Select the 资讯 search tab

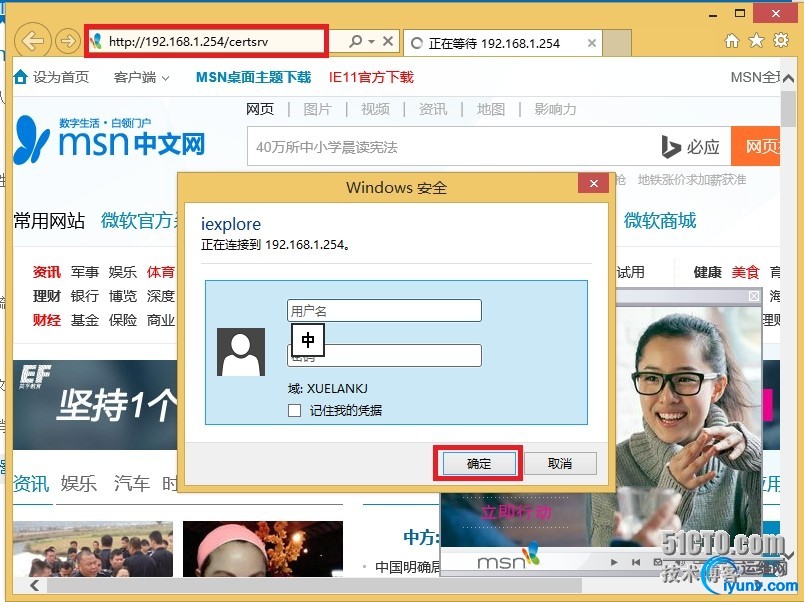(x=433, y=109)
